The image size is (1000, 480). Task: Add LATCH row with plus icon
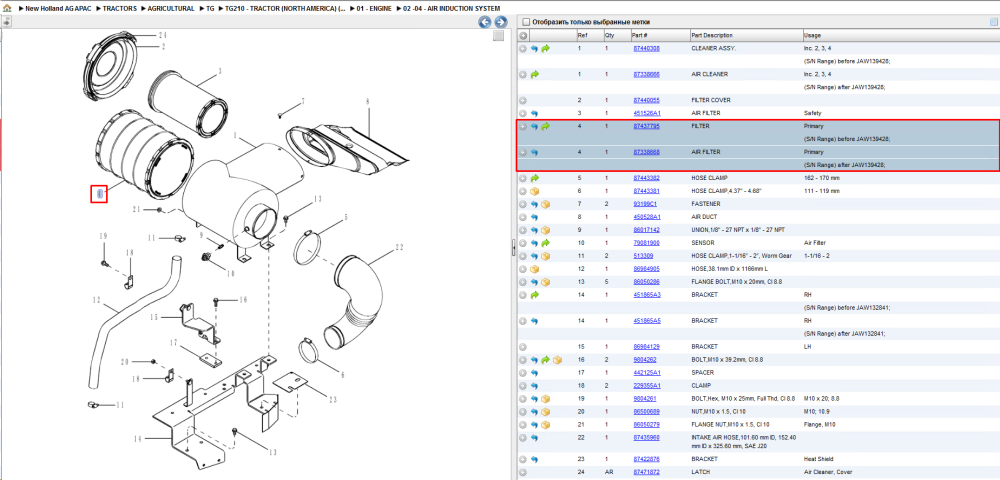[523, 472]
